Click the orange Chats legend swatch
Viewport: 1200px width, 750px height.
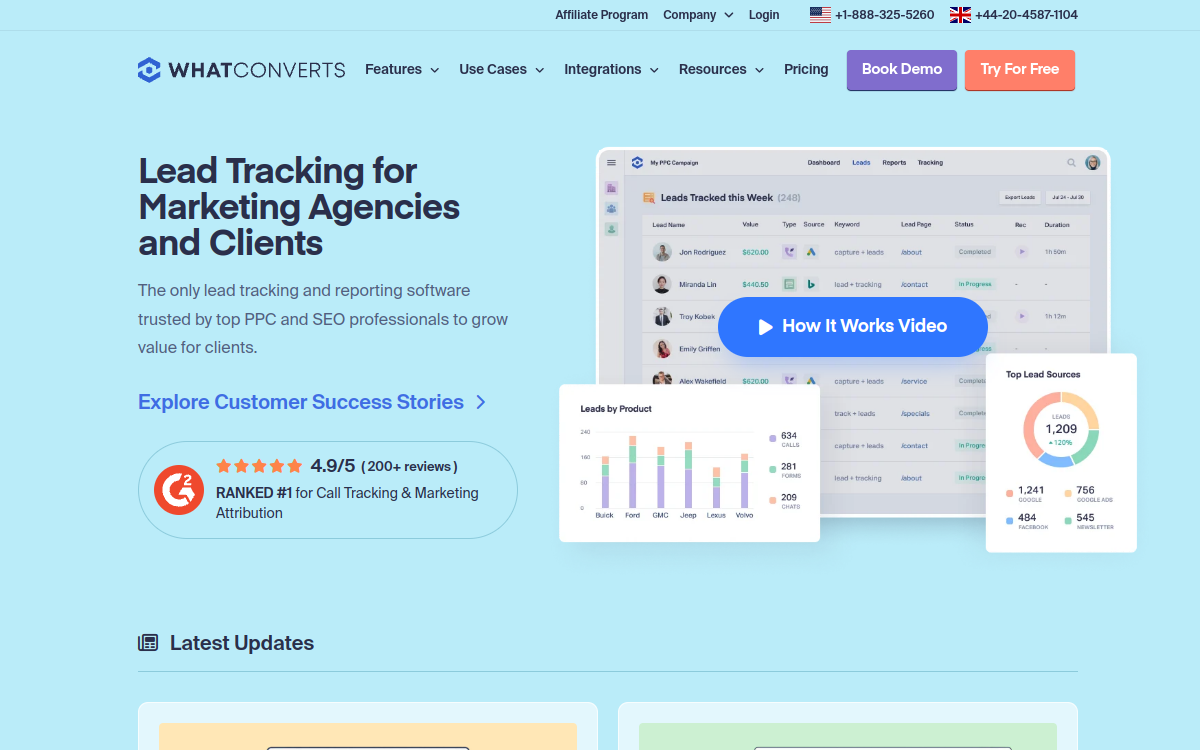[773, 500]
